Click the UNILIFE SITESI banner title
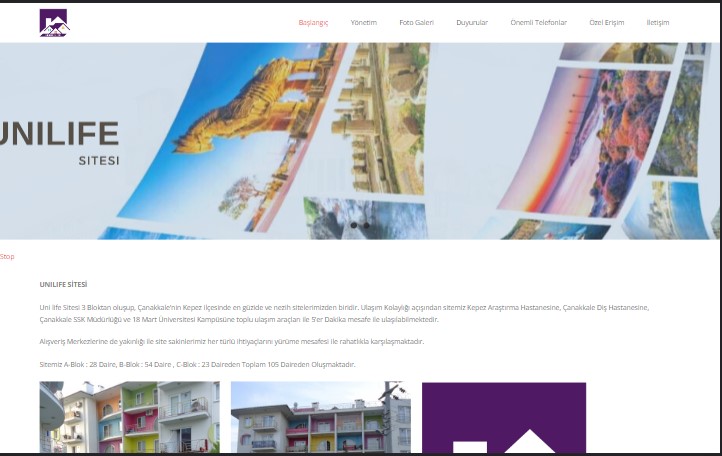Image resolution: width=722 pixels, height=456 pixels. click(60, 142)
